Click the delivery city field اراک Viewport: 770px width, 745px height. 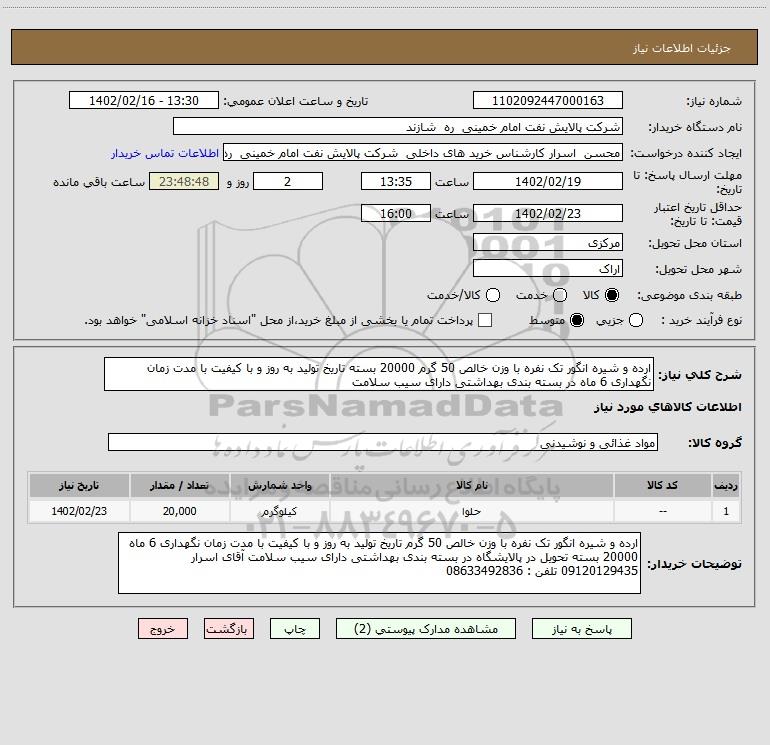(548, 269)
